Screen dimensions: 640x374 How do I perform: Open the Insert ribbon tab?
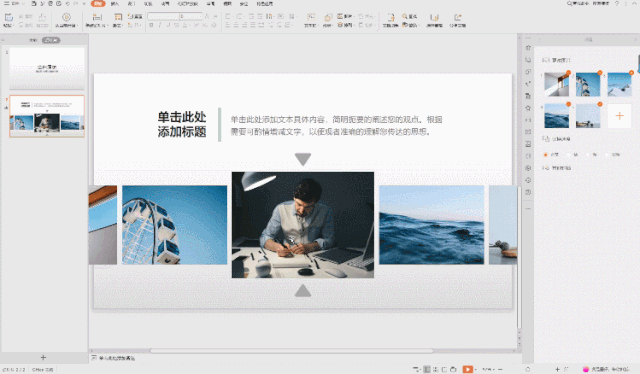115,4
